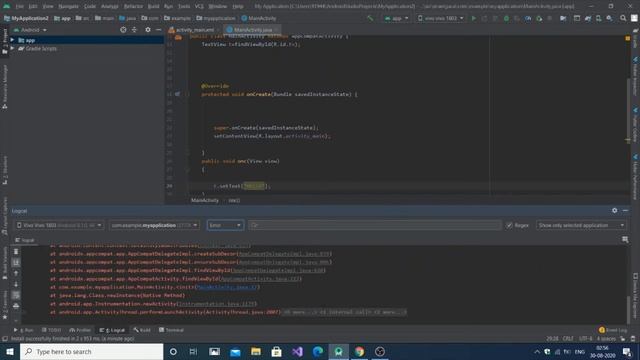Open the Event Log
Image resolution: width=640 pixels, height=360 pixels.
(613, 330)
